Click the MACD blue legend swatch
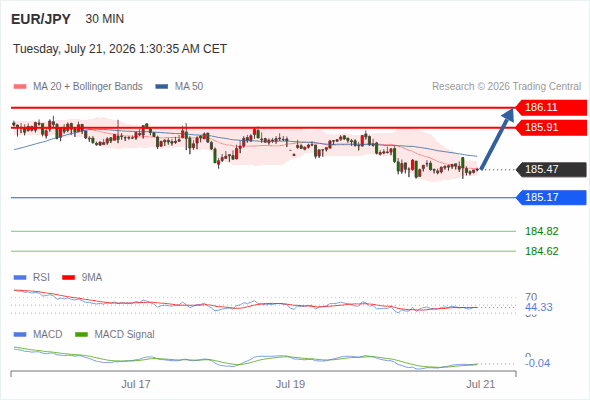 (20, 335)
